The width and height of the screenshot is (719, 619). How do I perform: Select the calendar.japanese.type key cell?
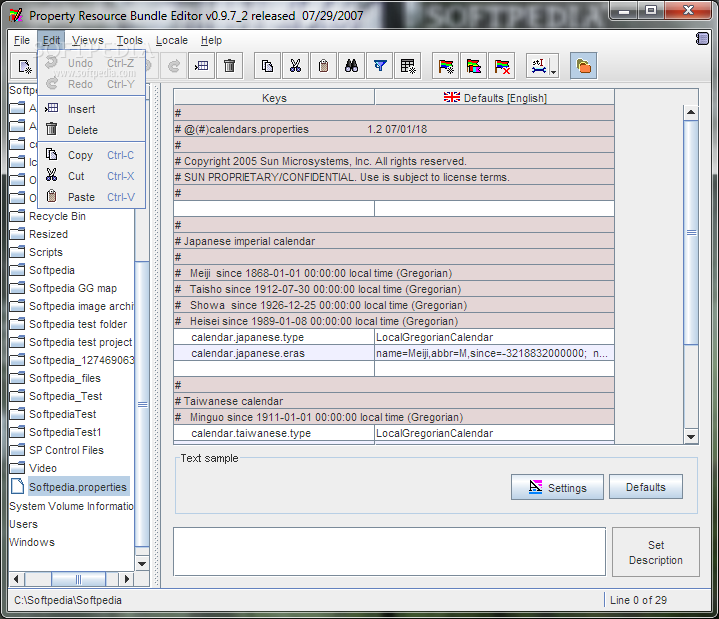(x=274, y=337)
